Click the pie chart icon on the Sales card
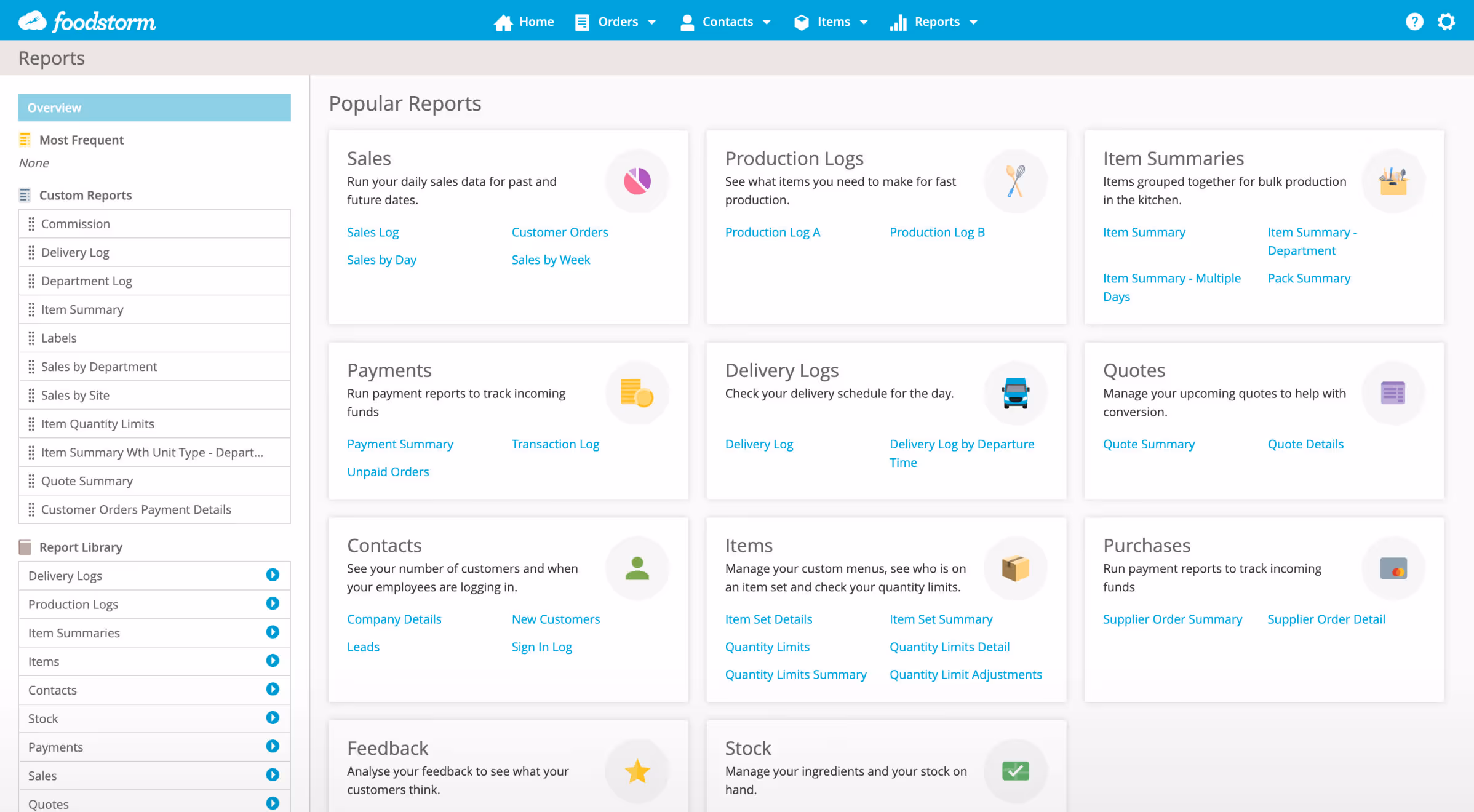Viewport: 1474px width, 812px height. click(x=637, y=181)
